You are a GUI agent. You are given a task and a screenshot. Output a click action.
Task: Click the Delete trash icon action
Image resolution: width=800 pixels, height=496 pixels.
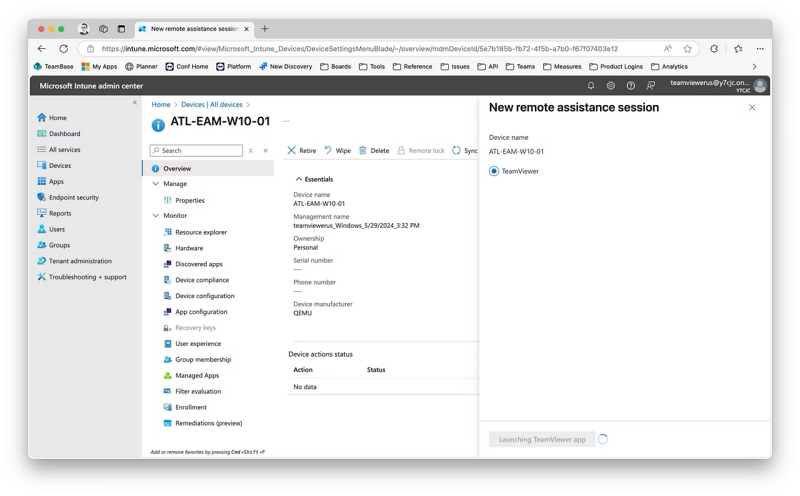point(374,151)
